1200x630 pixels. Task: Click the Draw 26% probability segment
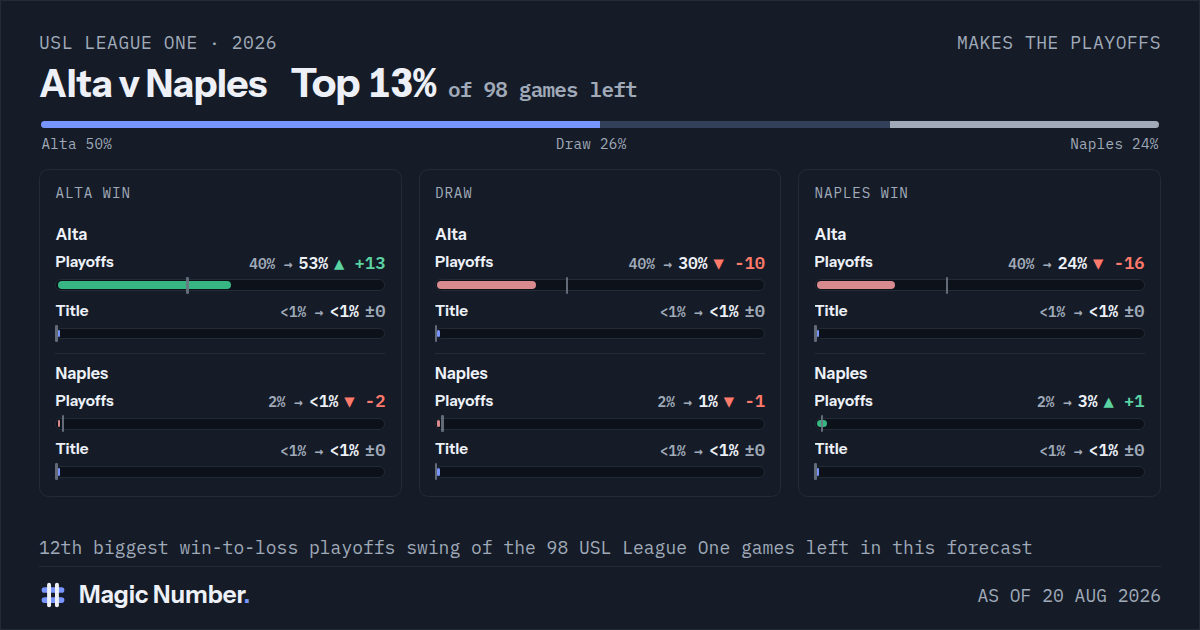(745, 125)
